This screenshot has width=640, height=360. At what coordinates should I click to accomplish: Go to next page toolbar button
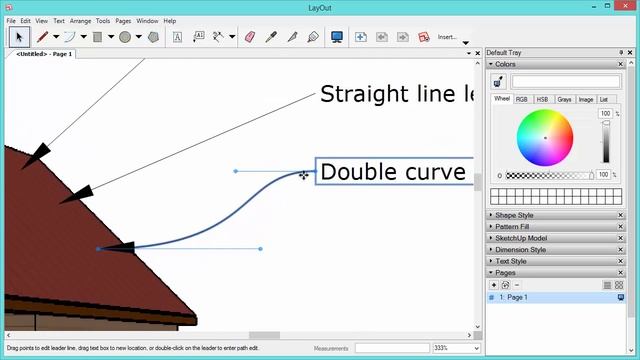403,37
